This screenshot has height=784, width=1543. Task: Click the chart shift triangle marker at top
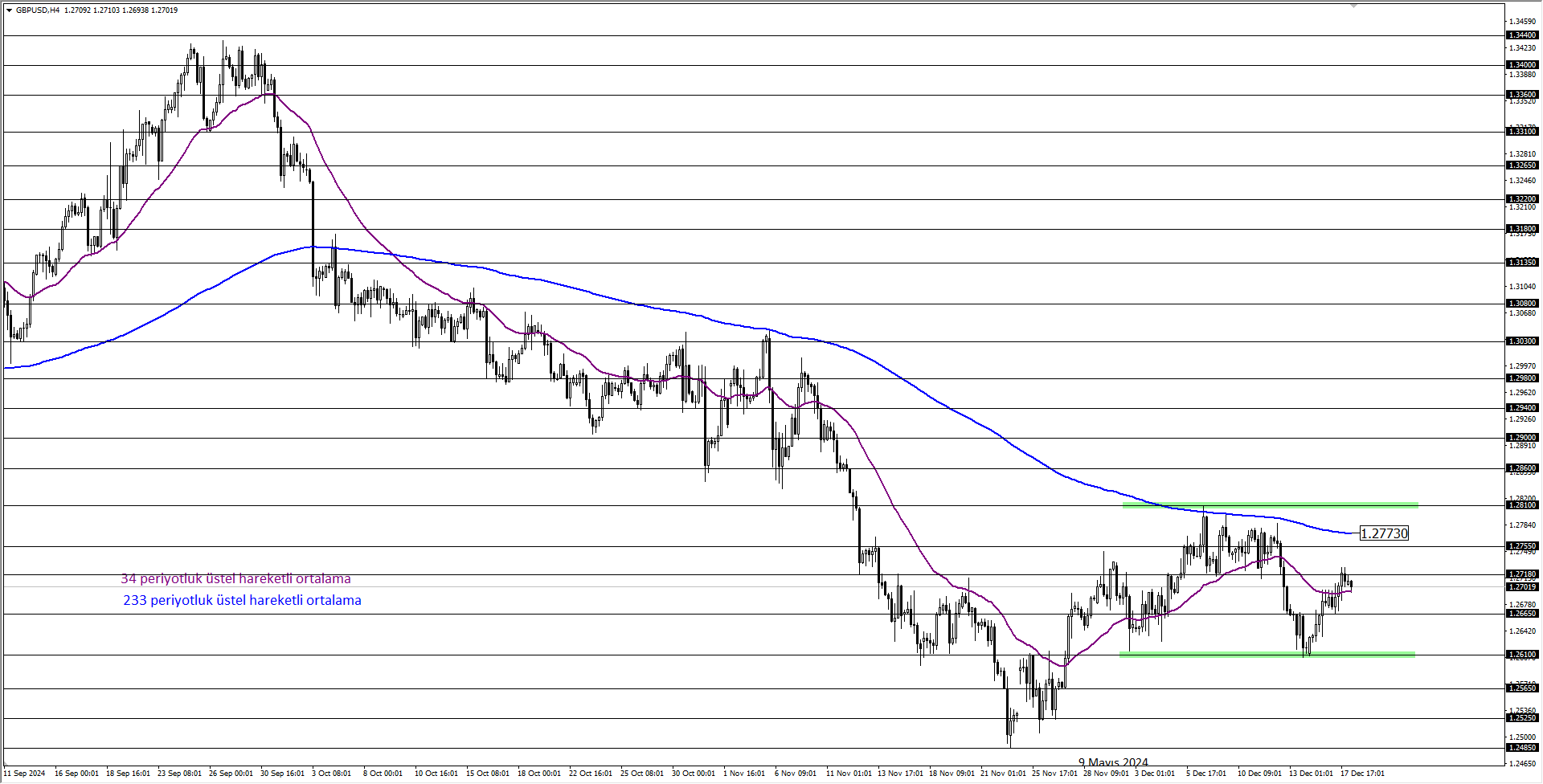coord(1354,6)
